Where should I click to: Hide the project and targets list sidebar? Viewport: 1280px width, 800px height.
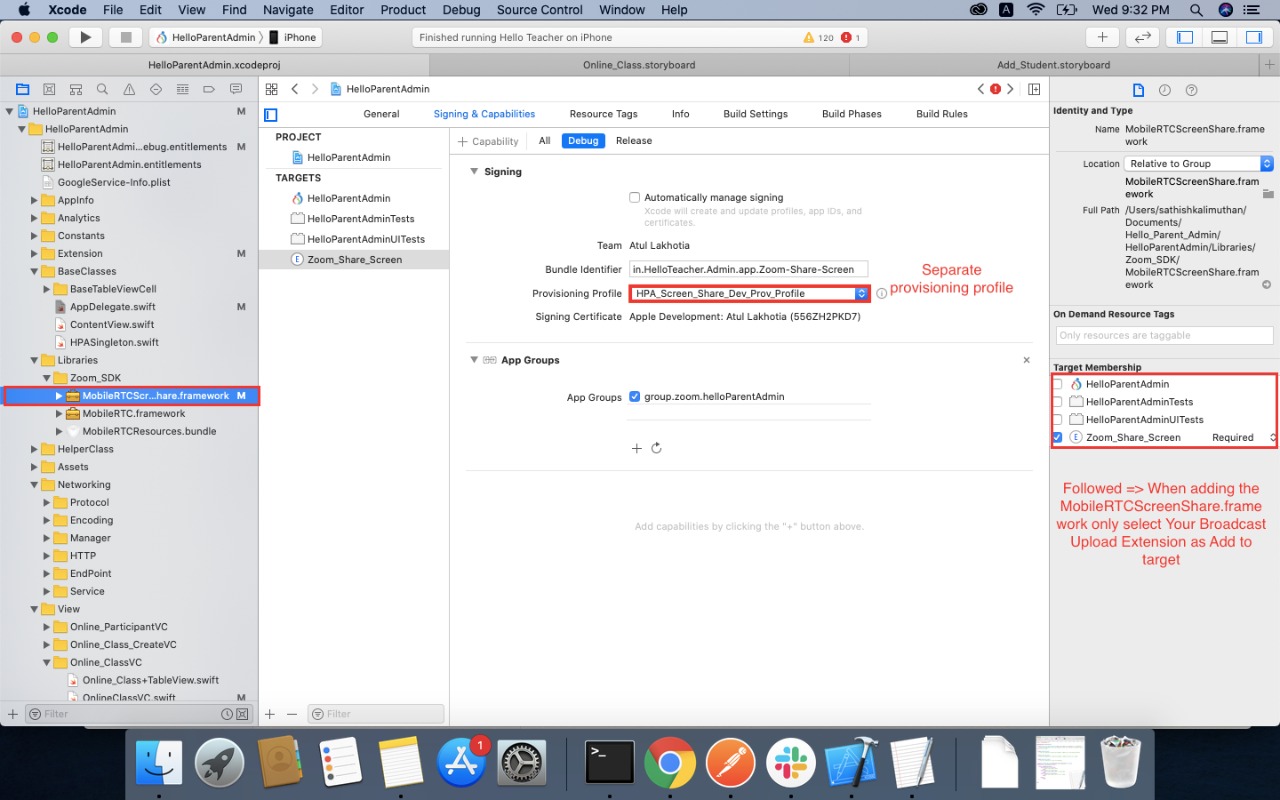coord(270,114)
